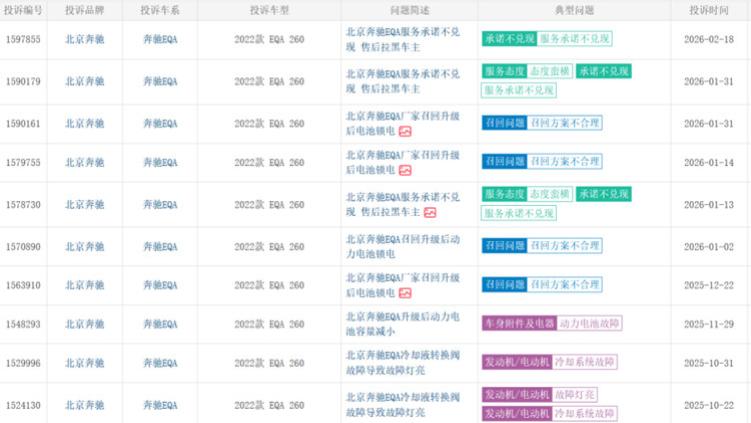
Task: Click complaint number 1578730
Action: click(23, 205)
